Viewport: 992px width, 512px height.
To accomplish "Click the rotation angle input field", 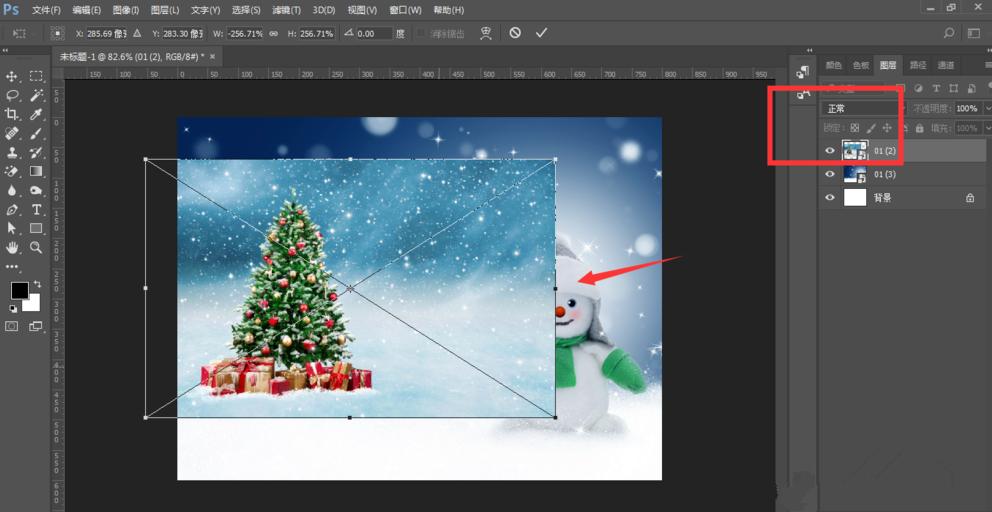I will (x=374, y=33).
